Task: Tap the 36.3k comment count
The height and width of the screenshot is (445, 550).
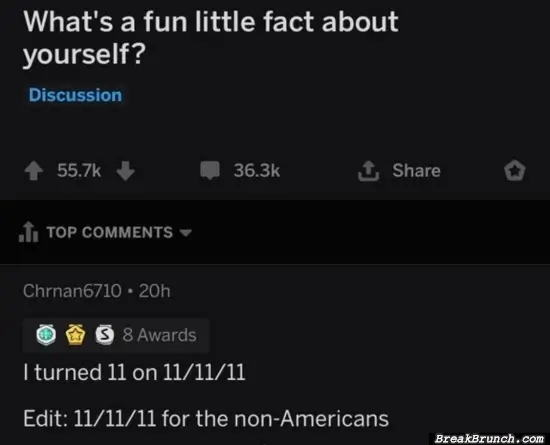Action: (257, 170)
